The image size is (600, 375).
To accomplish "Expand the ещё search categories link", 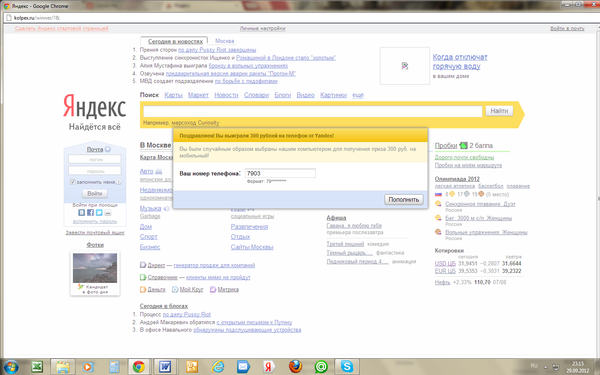I will pos(358,95).
